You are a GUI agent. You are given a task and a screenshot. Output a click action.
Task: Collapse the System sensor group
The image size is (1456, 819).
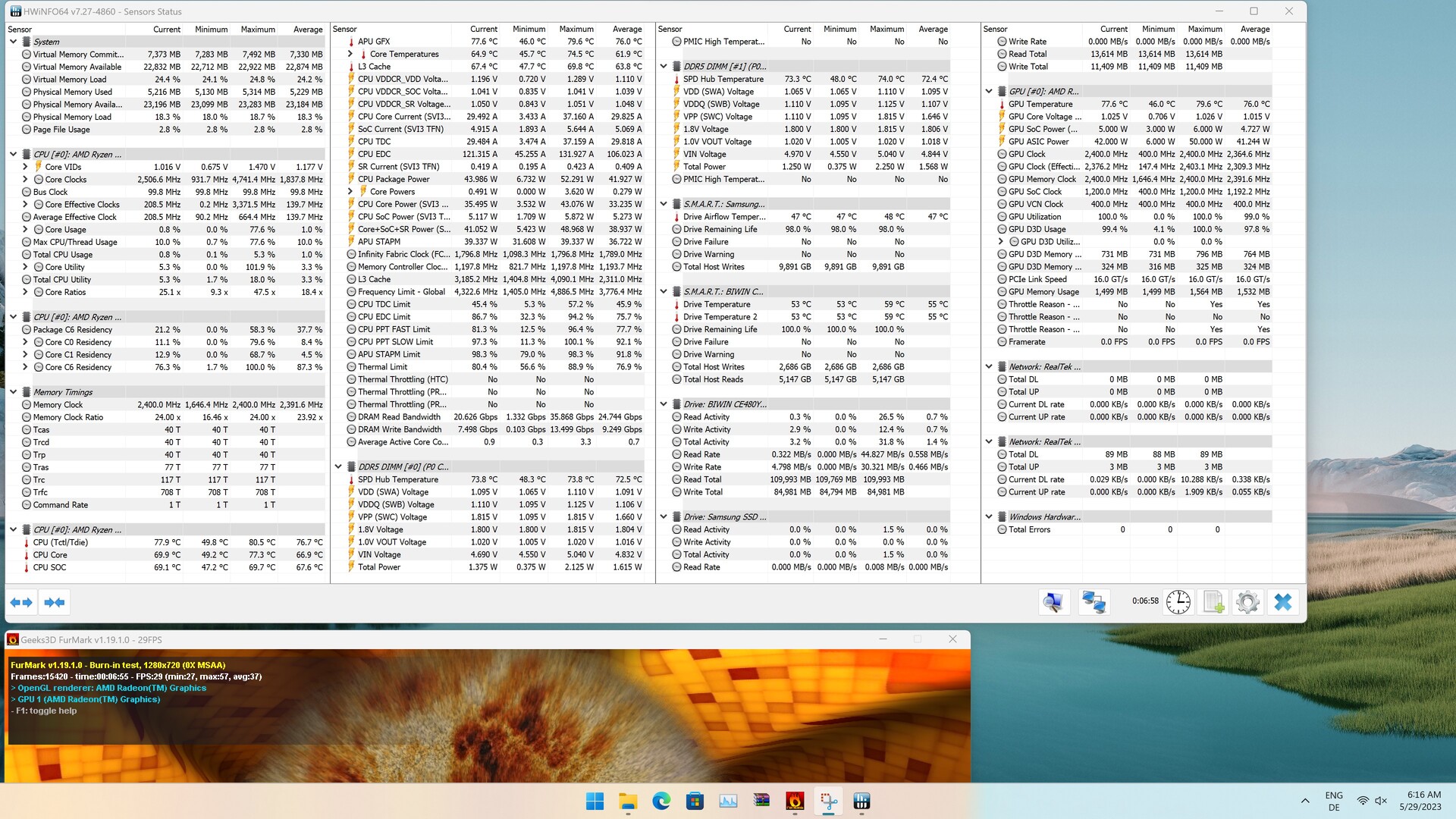[x=13, y=42]
